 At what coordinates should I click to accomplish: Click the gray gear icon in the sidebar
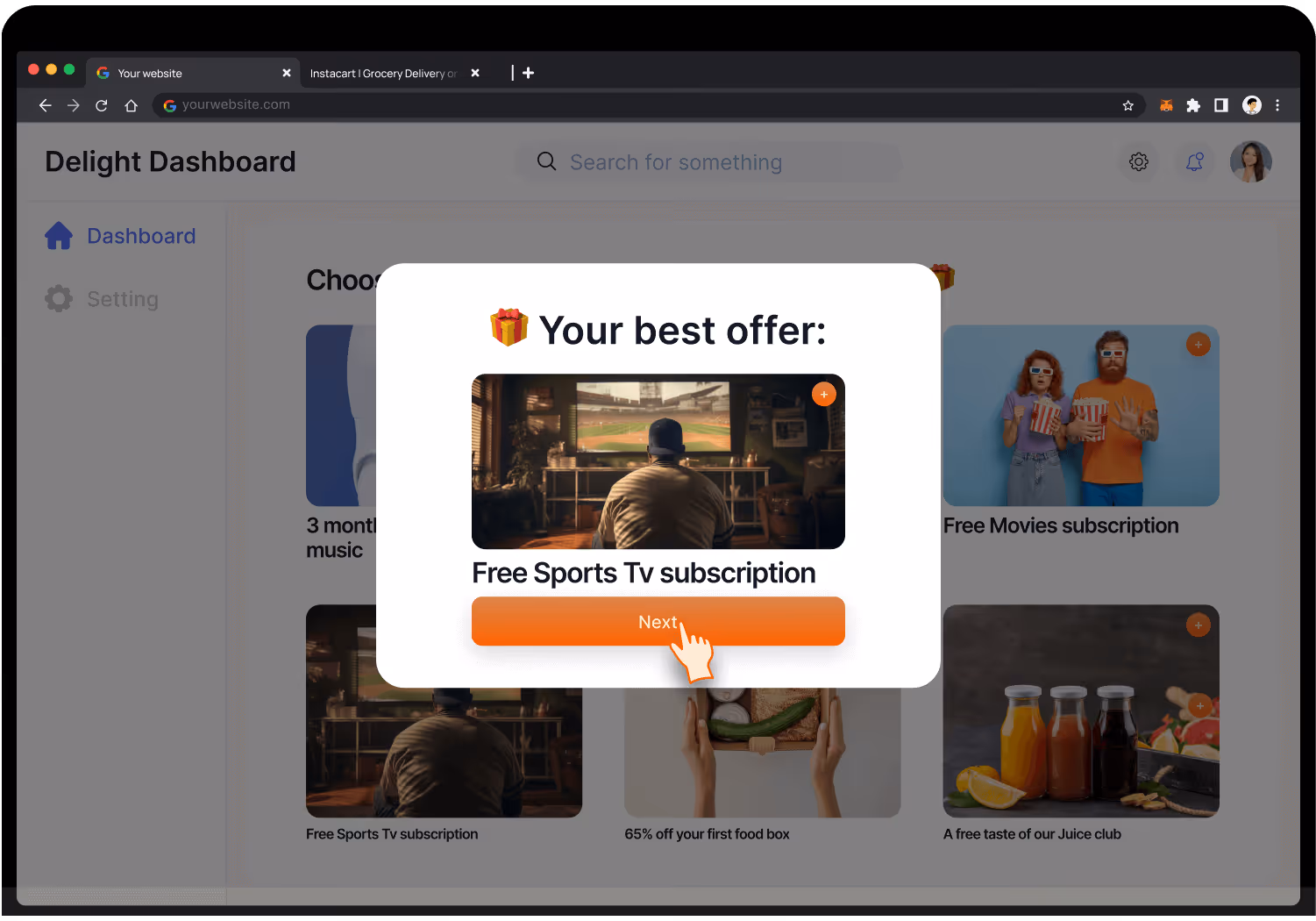tap(59, 298)
